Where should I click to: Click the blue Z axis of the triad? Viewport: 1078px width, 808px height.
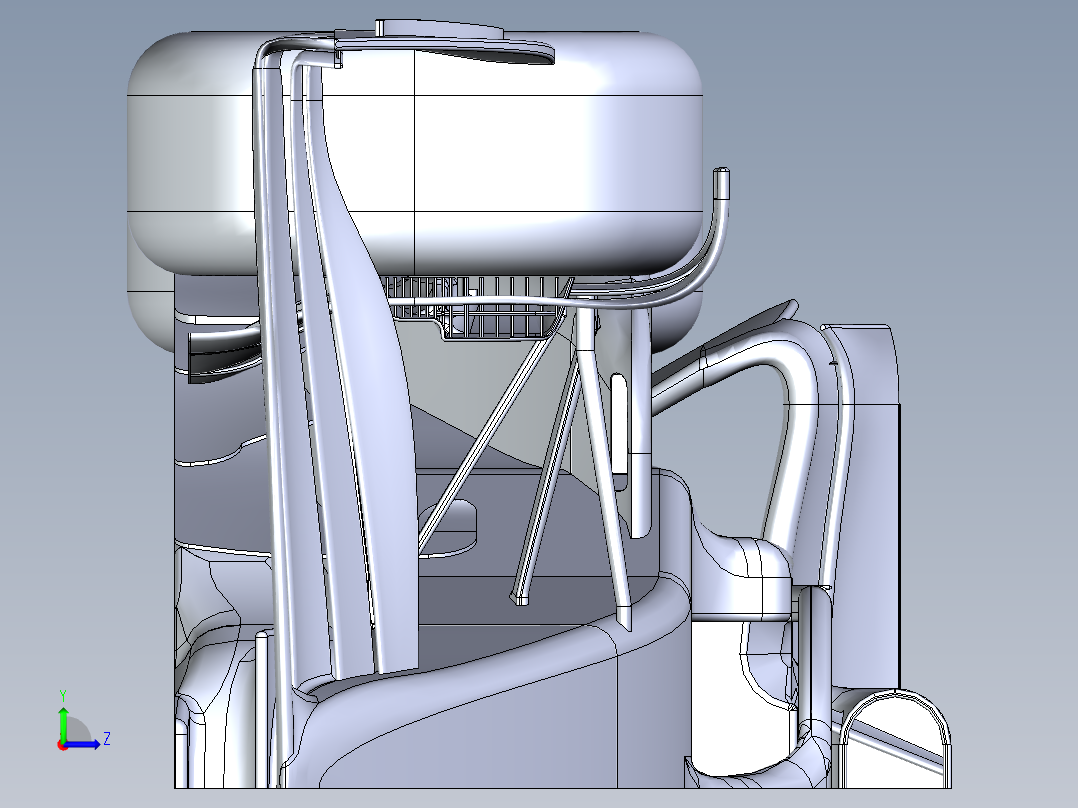83,744
